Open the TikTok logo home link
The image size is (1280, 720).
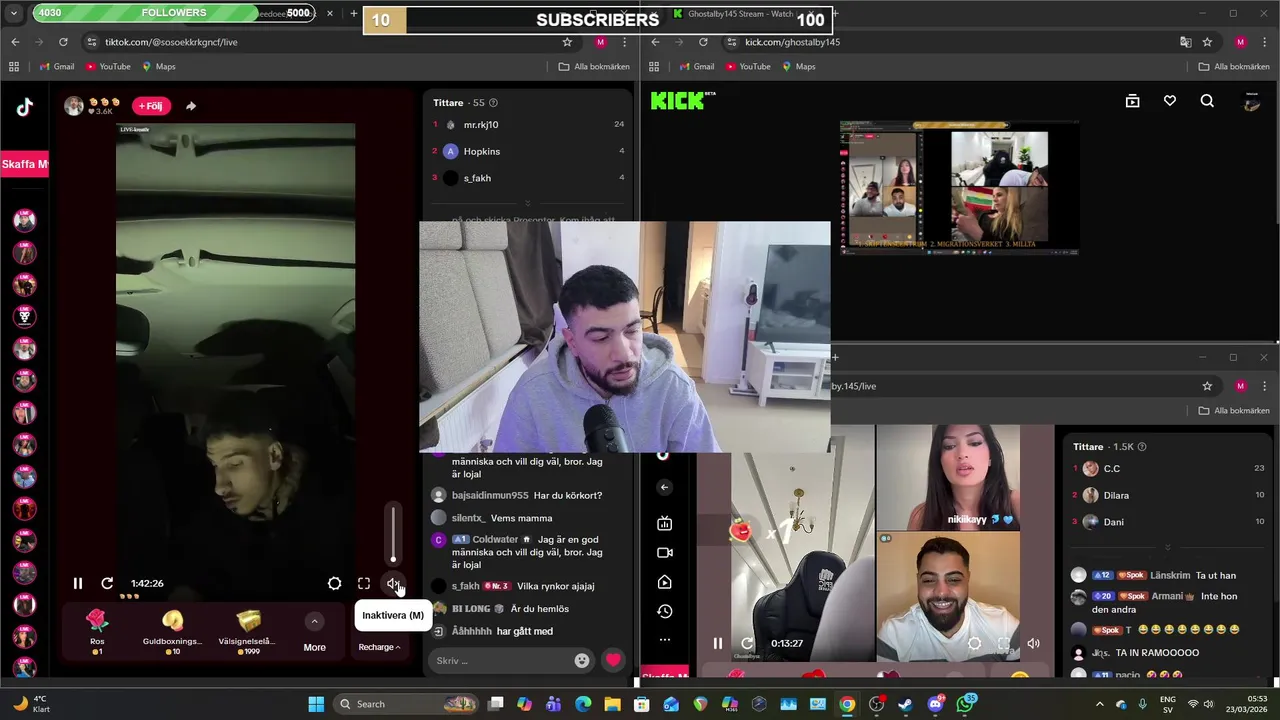(24, 108)
